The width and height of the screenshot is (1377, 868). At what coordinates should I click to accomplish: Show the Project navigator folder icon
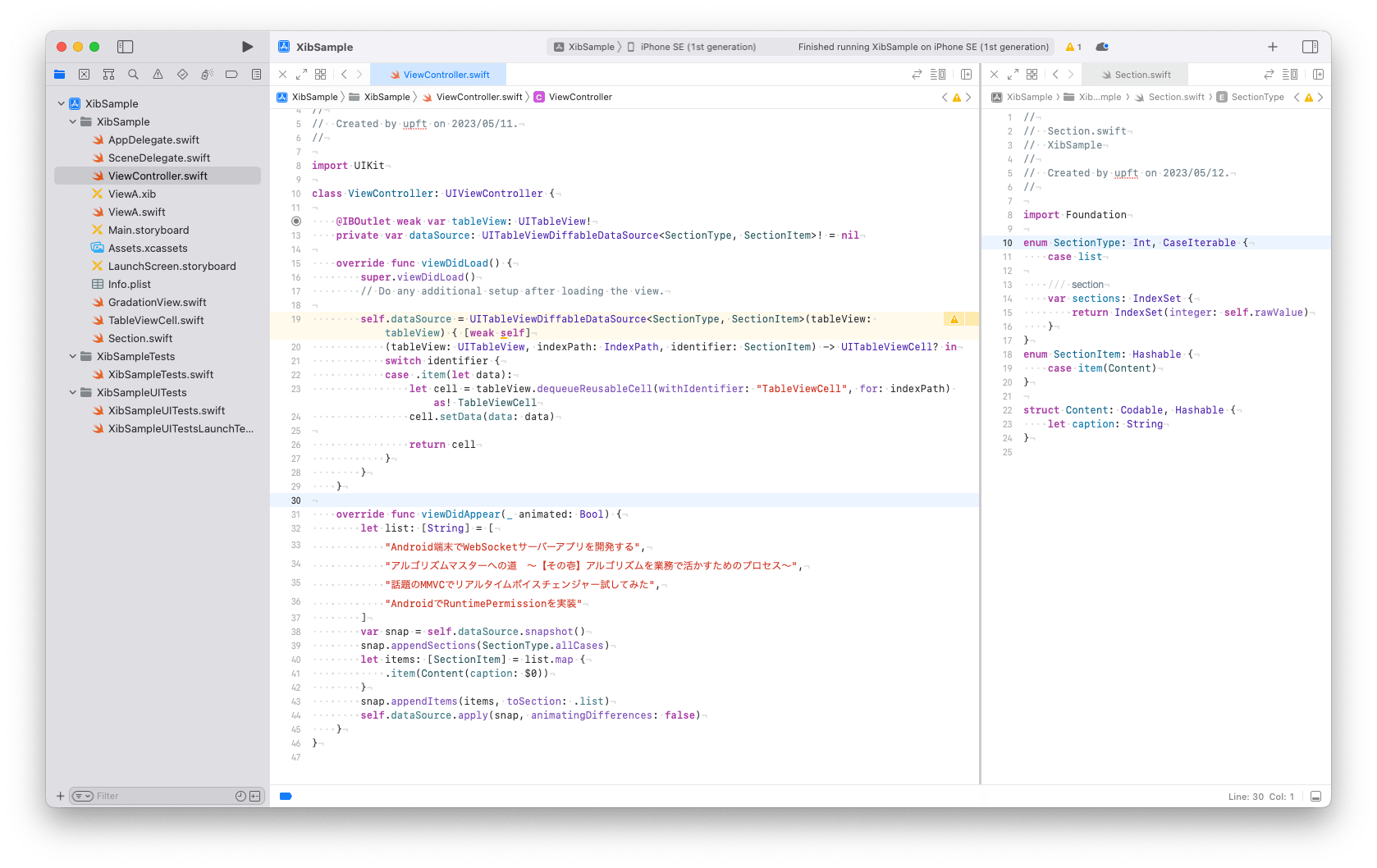[x=59, y=75]
